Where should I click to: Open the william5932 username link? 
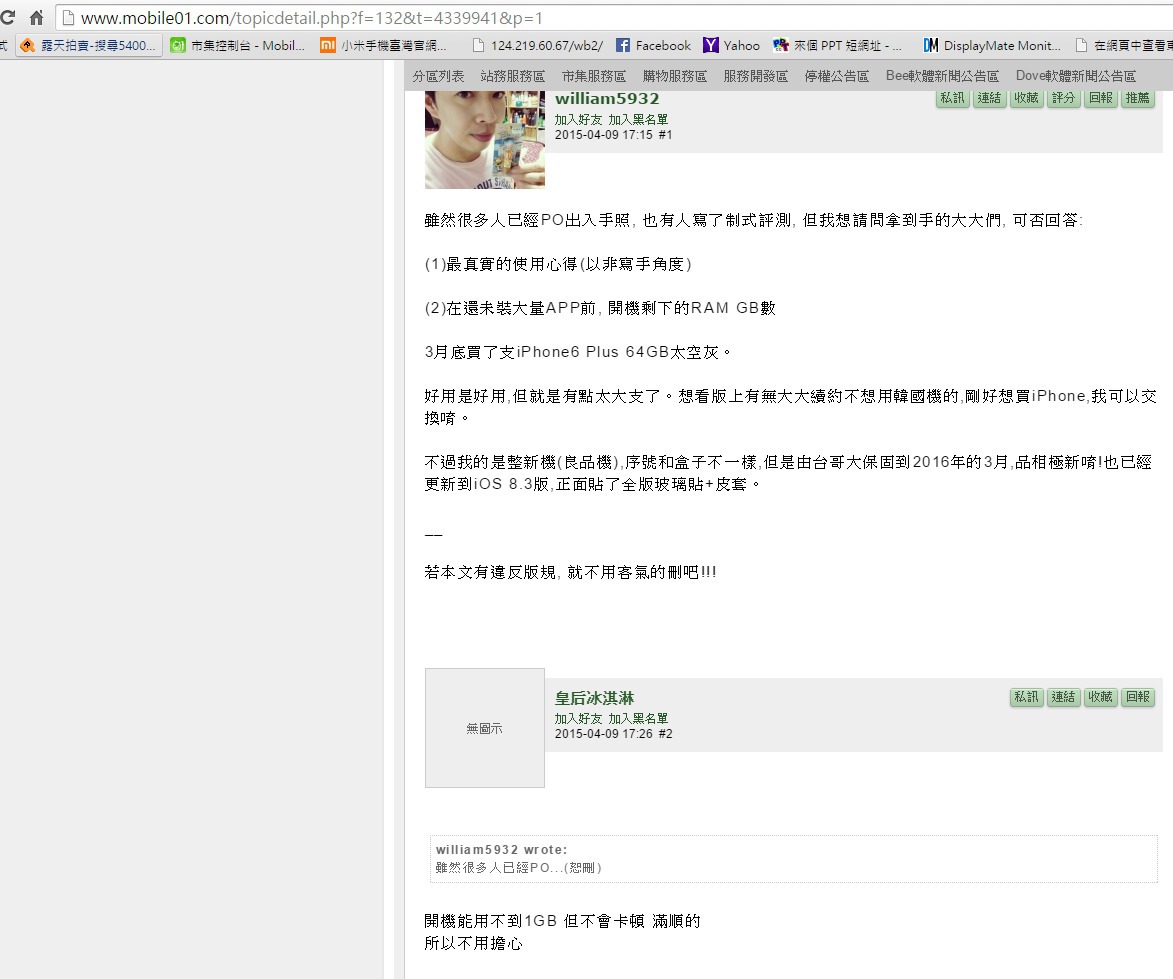(607, 99)
